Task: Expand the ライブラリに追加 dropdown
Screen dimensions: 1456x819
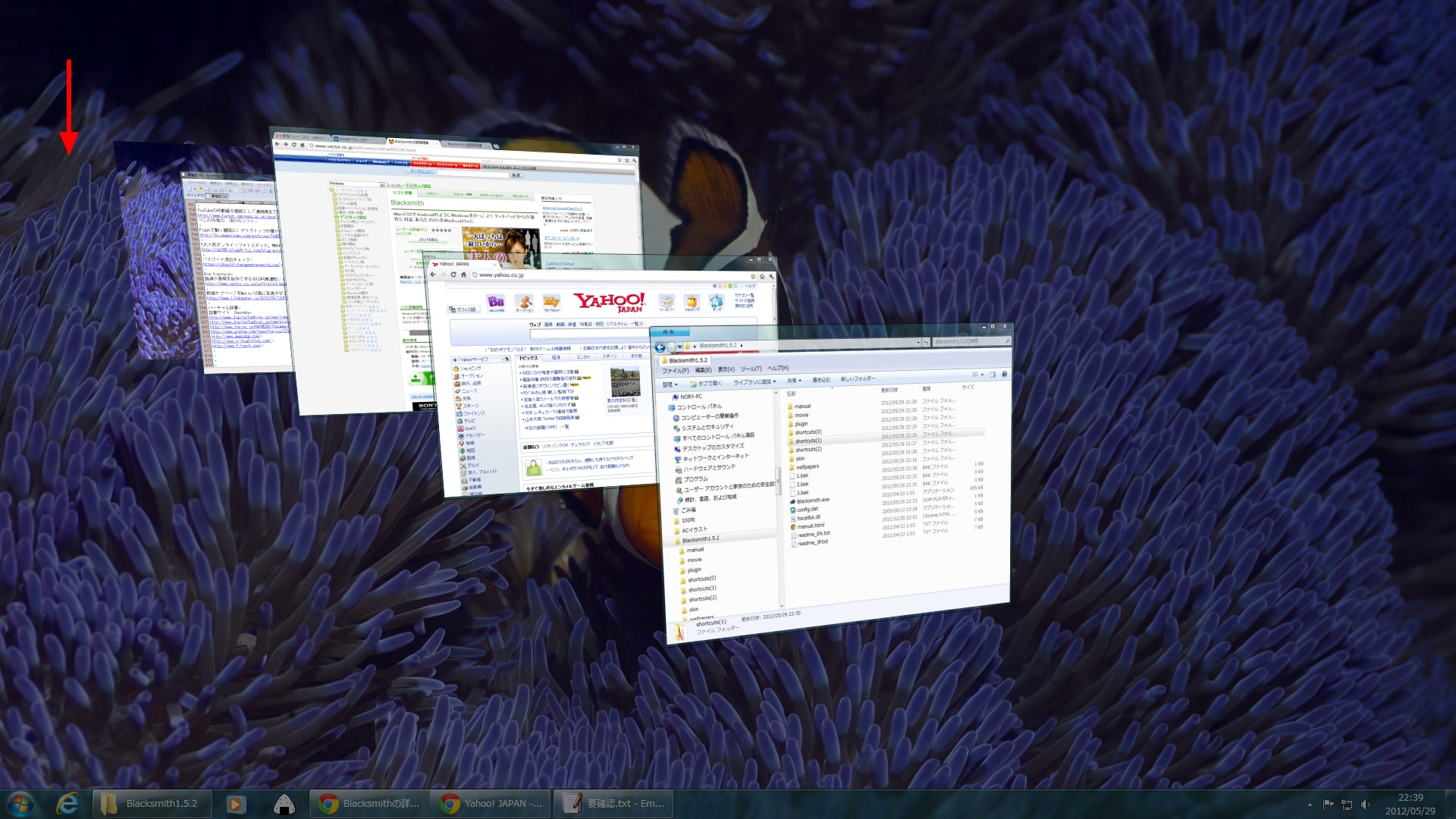Action: tap(755, 382)
